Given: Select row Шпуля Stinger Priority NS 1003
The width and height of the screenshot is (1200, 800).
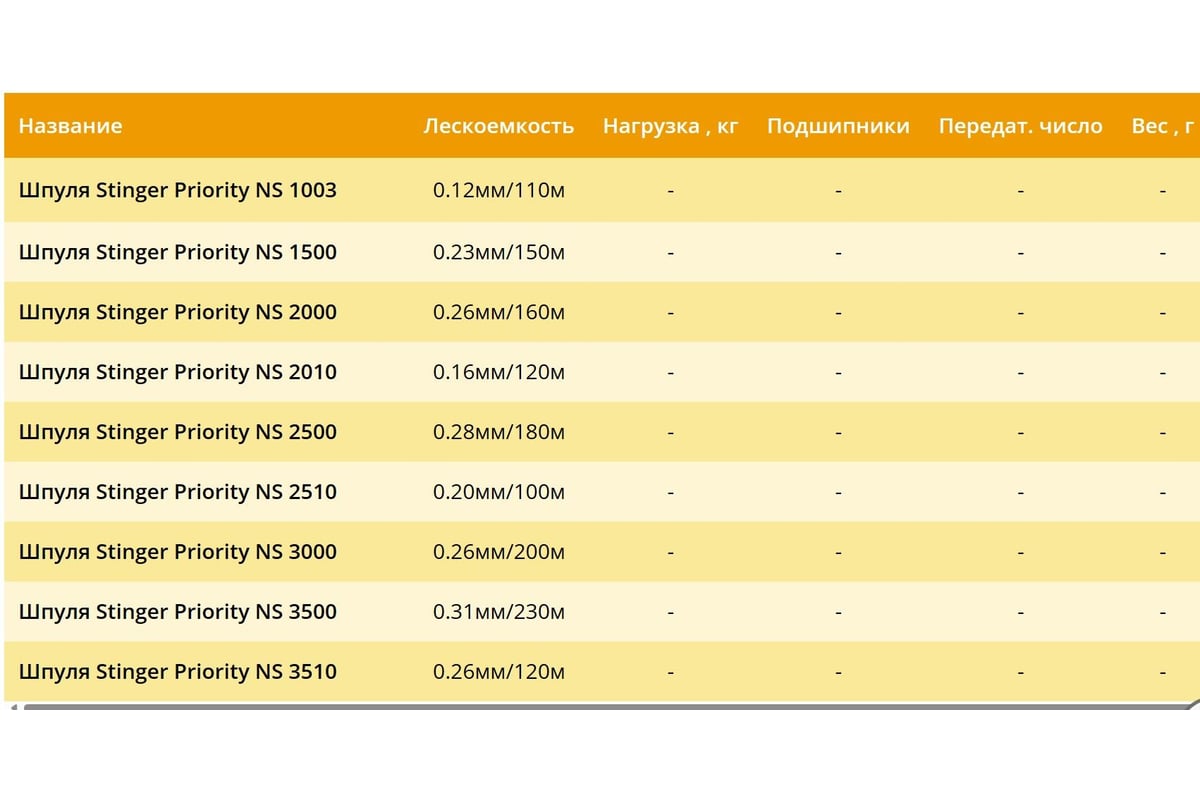Looking at the screenshot, I should (x=178, y=190).
